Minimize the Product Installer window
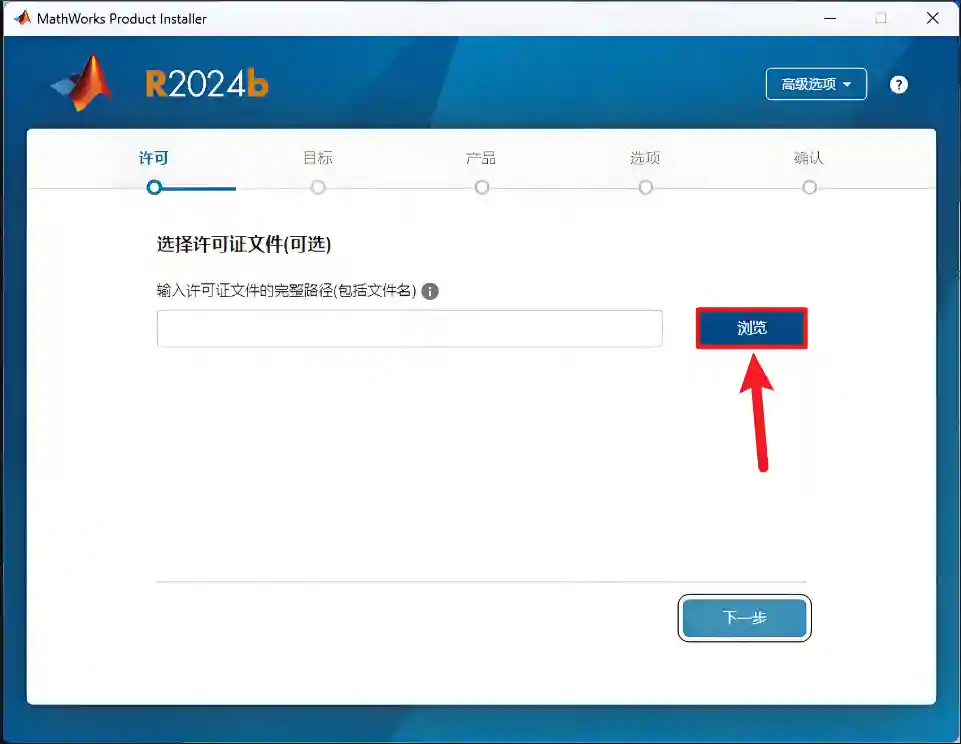Image resolution: width=961 pixels, height=744 pixels. click(829, 18)
